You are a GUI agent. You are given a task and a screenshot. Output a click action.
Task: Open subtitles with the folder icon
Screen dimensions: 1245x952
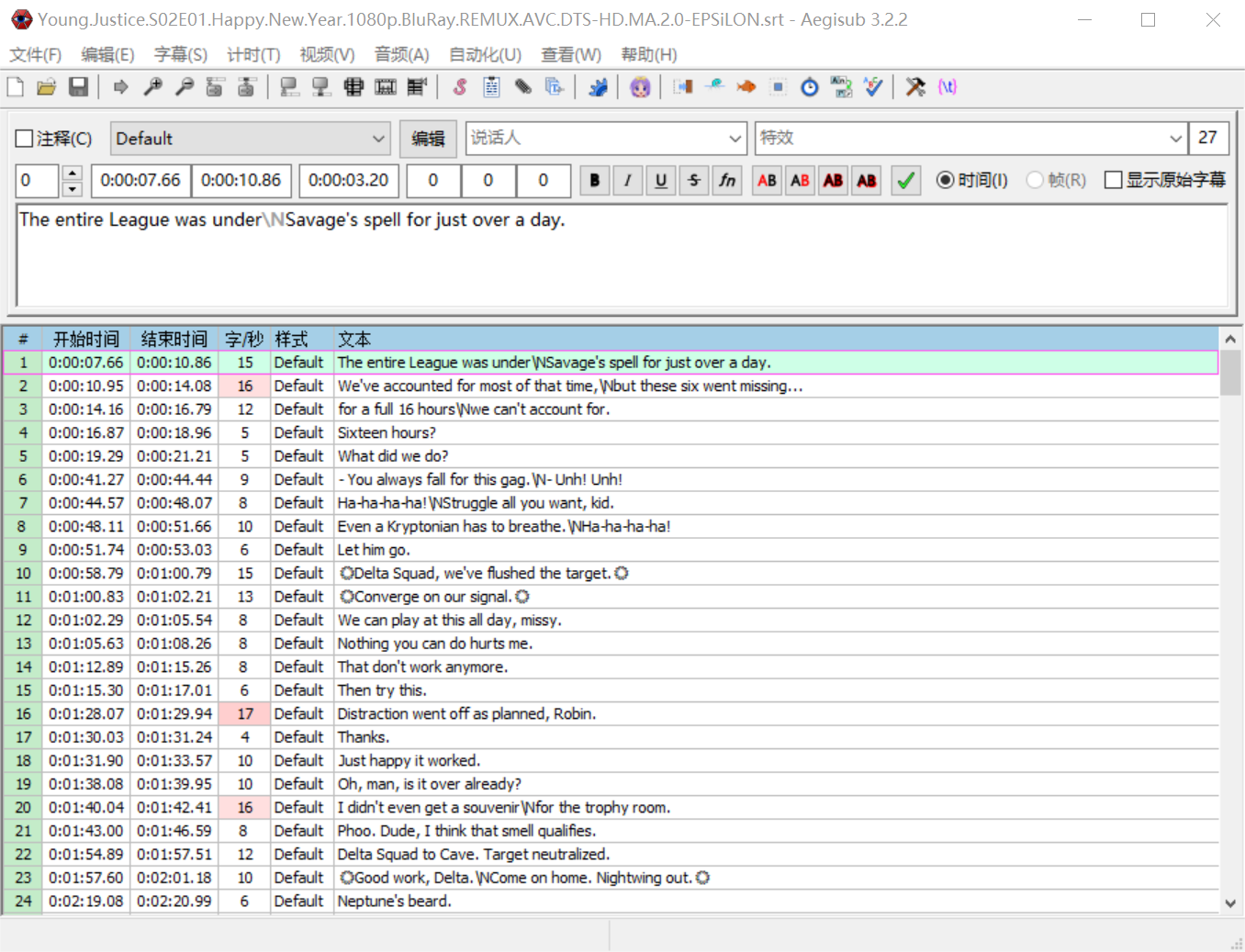[x=47, y=87]
